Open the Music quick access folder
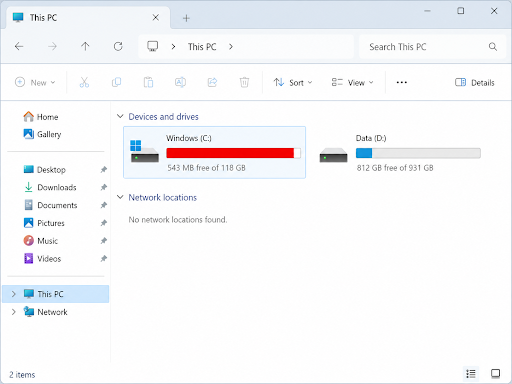This screenshot has height=384, width=512. click(x=41, y=241)
